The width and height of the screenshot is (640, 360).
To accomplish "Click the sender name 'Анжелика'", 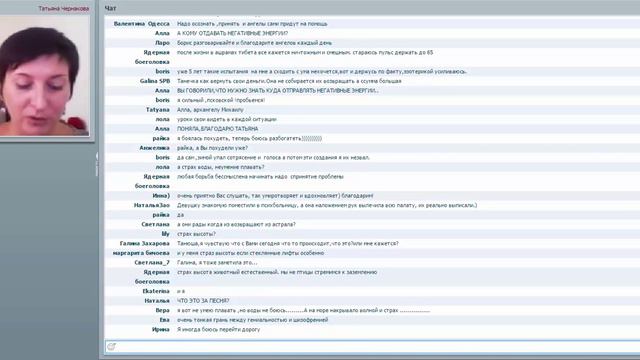I will coord(154,148).
